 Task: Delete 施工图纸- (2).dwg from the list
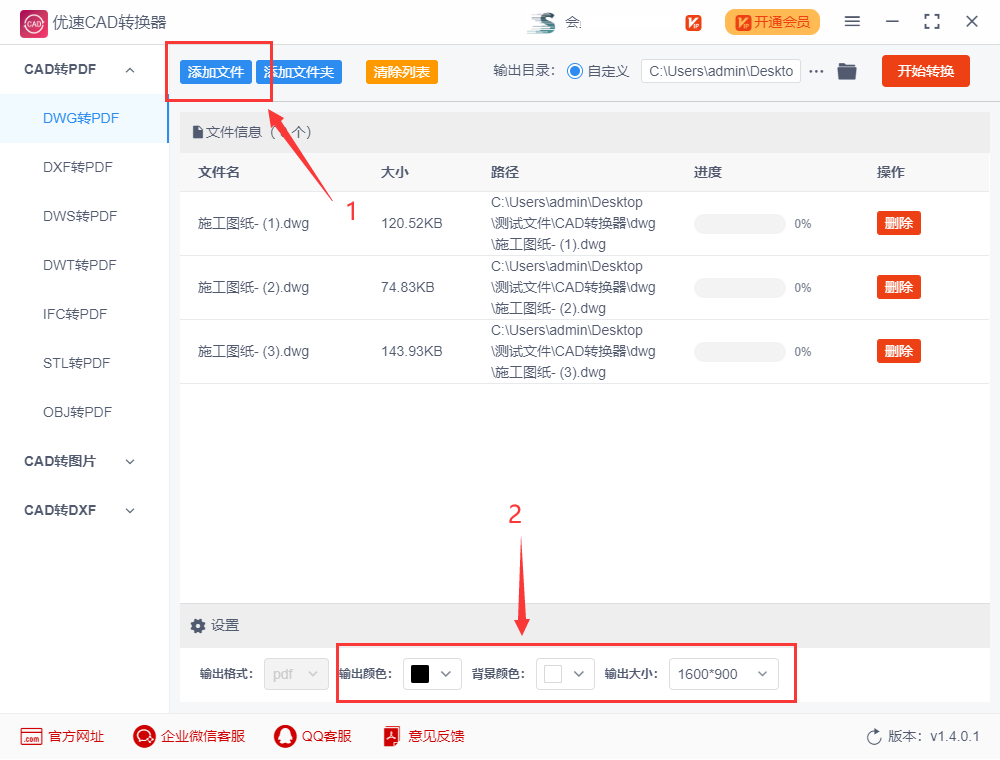[x=898, y=287]
